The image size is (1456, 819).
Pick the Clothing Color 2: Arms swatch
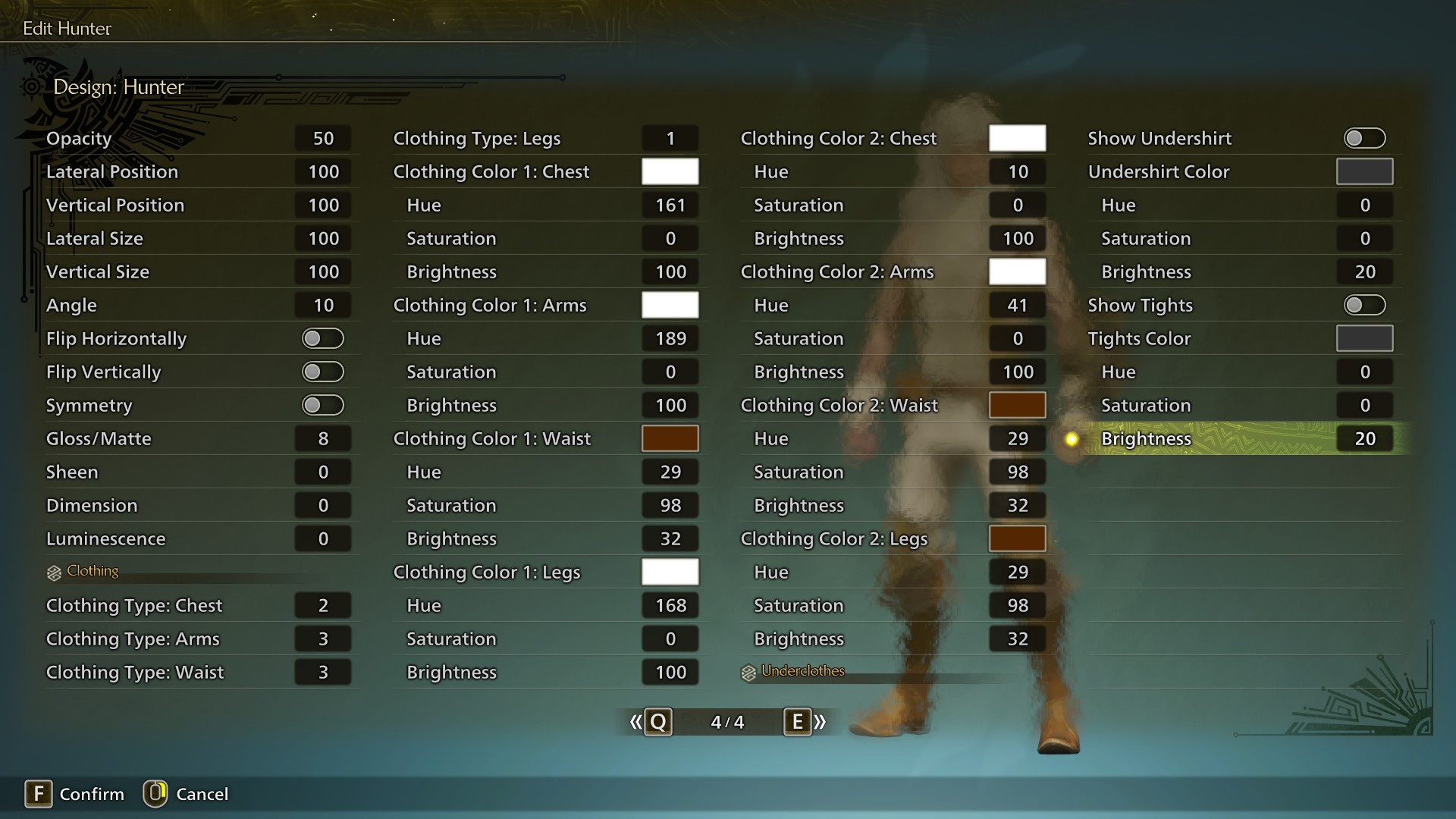tap(1018, 271)
